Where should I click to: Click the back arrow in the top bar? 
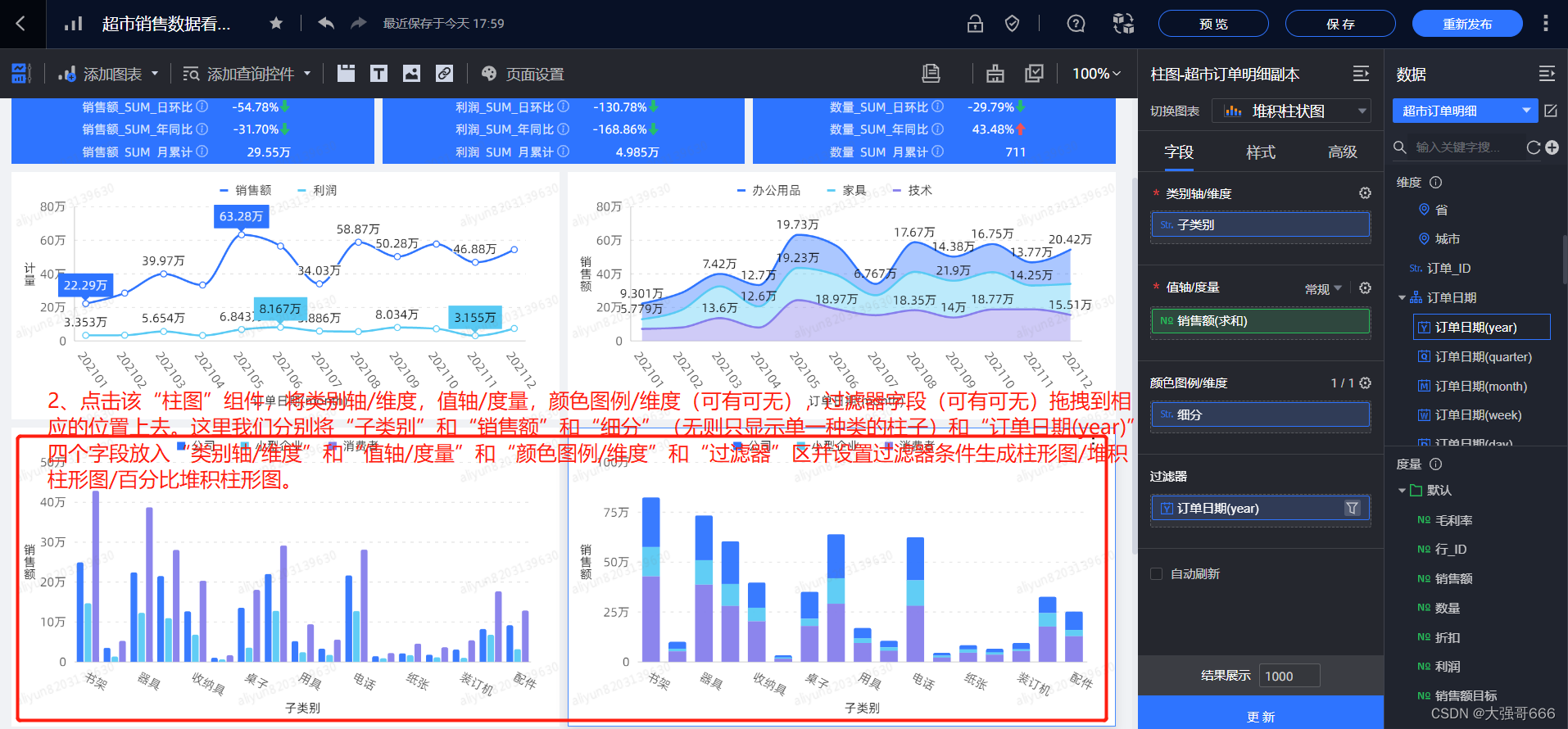tap(20, 24)
